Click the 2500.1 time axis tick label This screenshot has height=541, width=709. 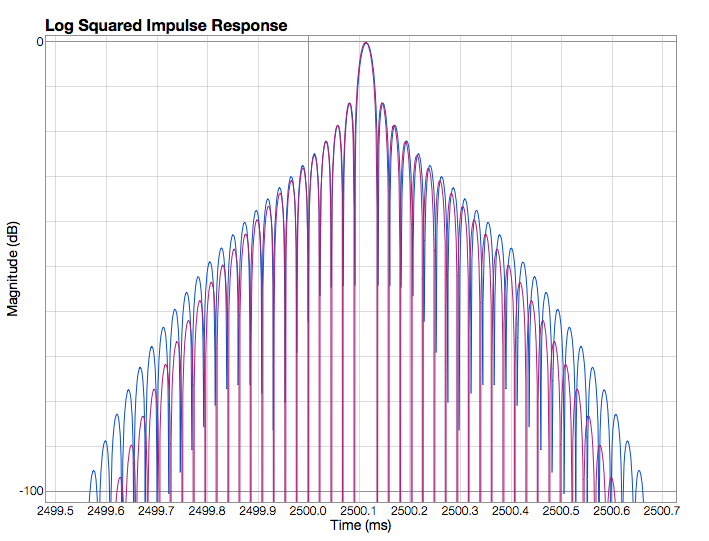tap(359, 511)
